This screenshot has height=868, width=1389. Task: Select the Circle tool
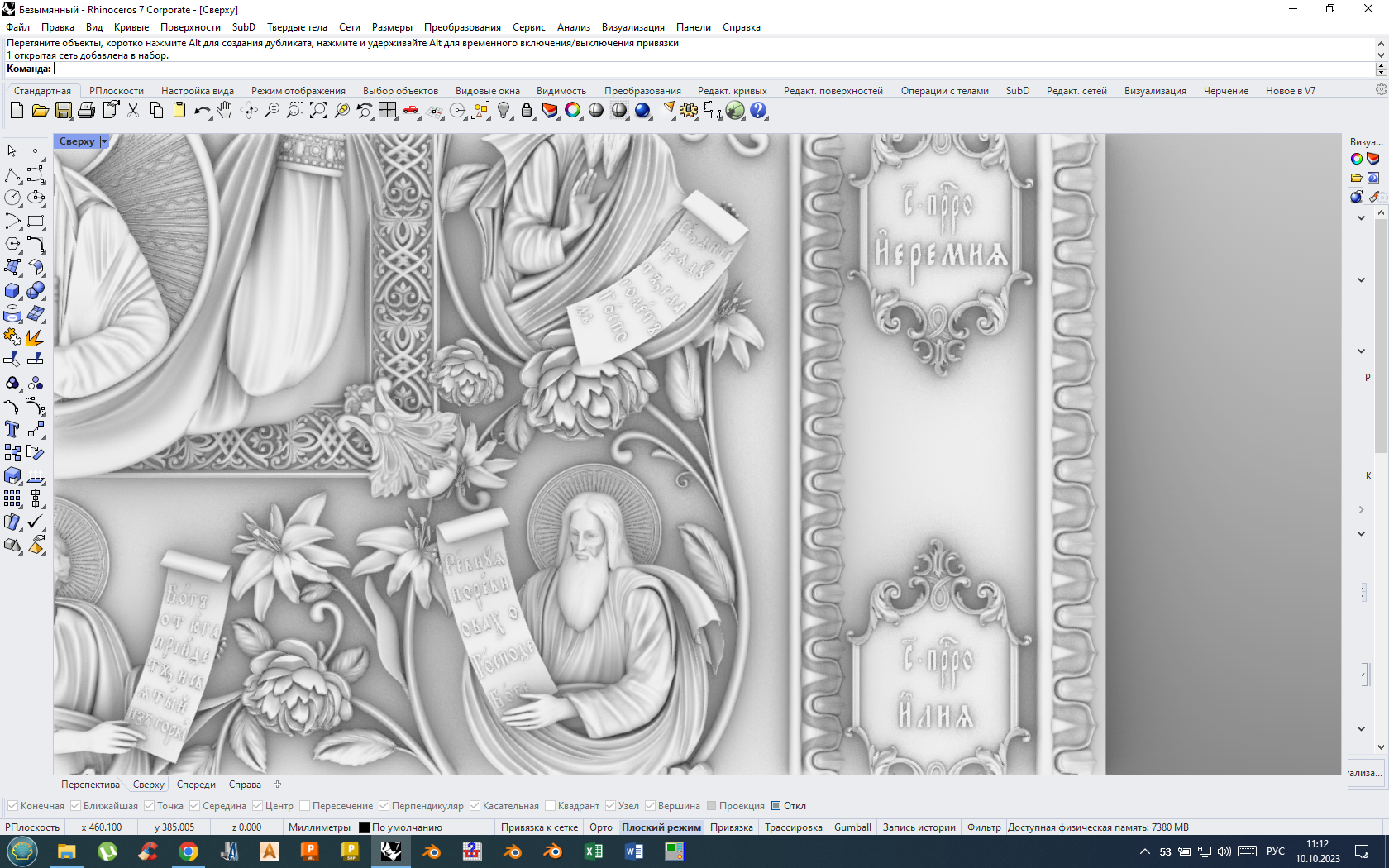12,198
